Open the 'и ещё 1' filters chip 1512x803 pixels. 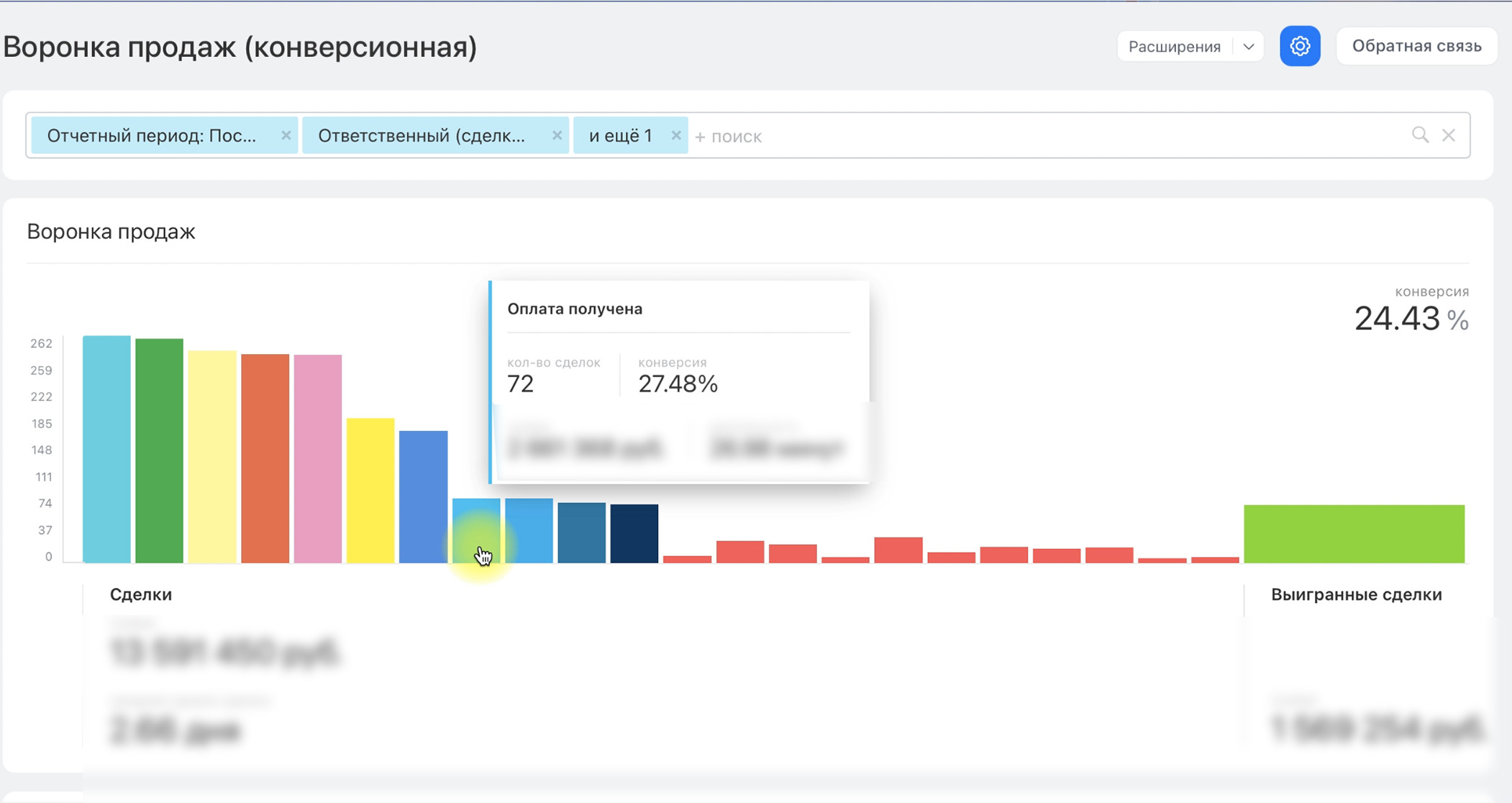pyautogui.click(x=620, y=135)
